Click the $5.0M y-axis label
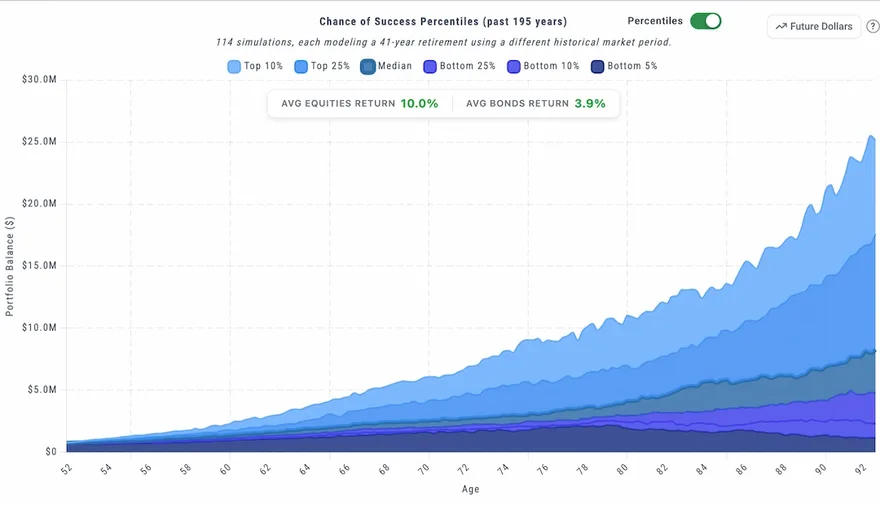 click(x=42, y=389)
